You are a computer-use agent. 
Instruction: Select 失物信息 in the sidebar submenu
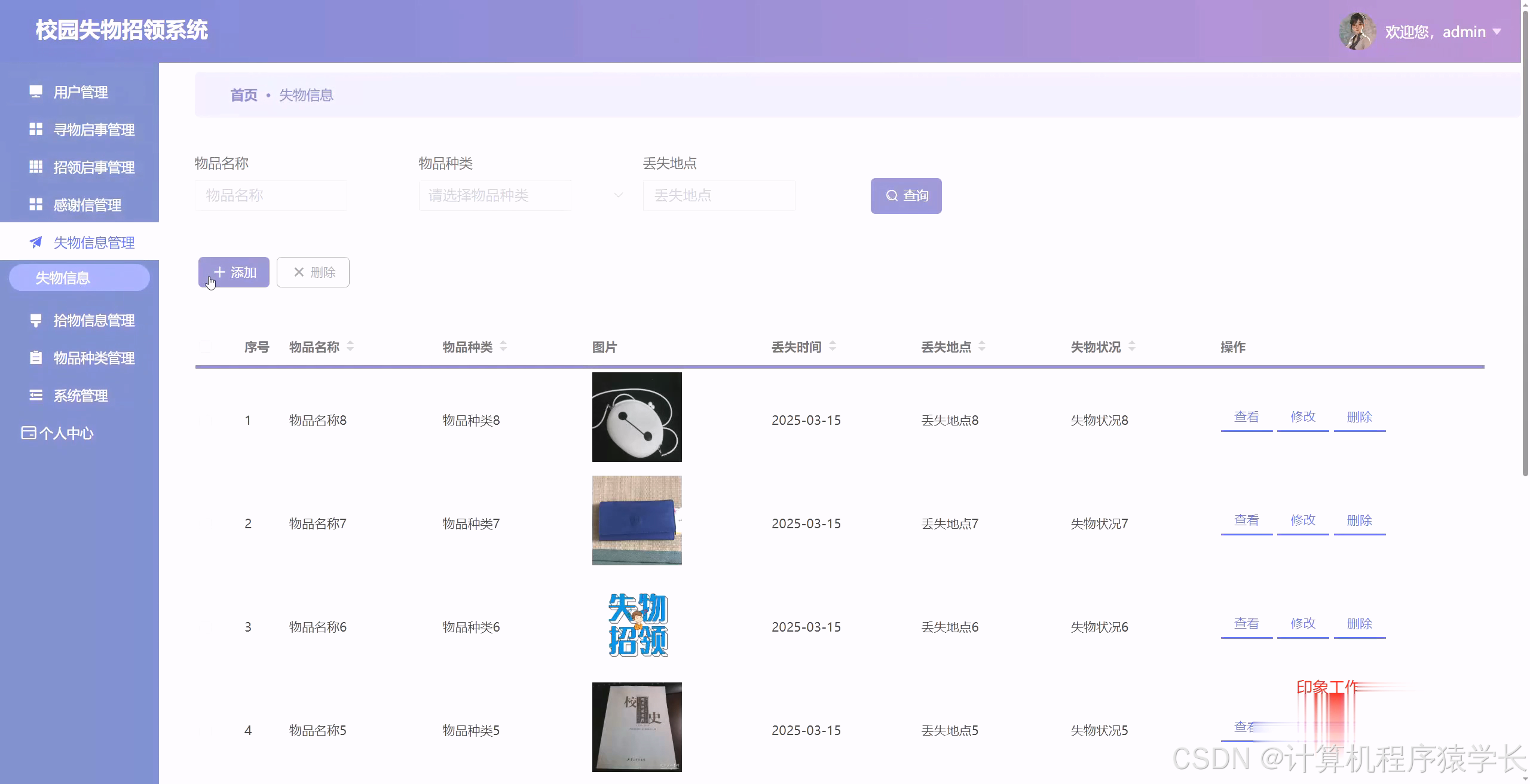point(62,277)
